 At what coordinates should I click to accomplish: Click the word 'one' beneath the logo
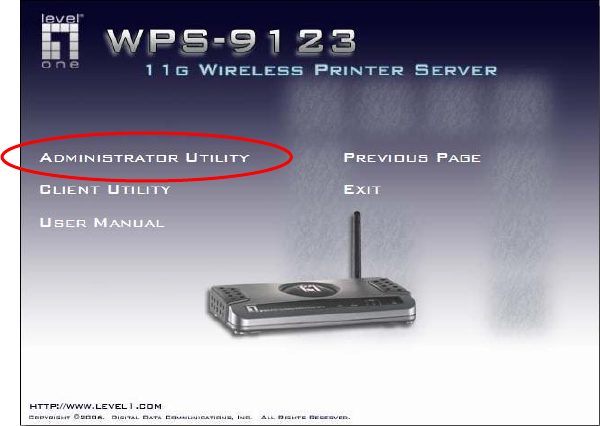coord(60,64)
